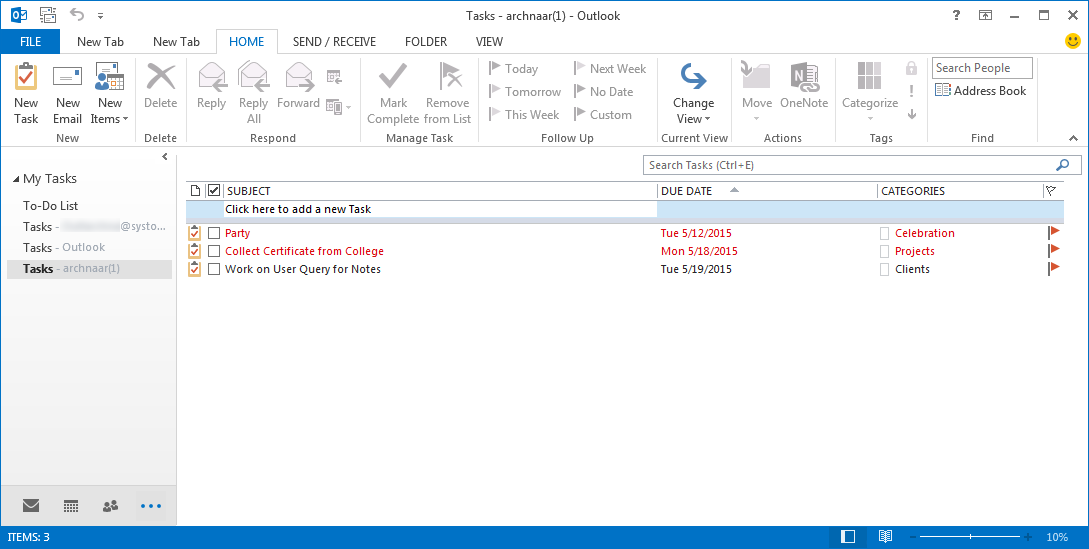
Task: Toggle the Clients category box
Action: tap(885, 270)
